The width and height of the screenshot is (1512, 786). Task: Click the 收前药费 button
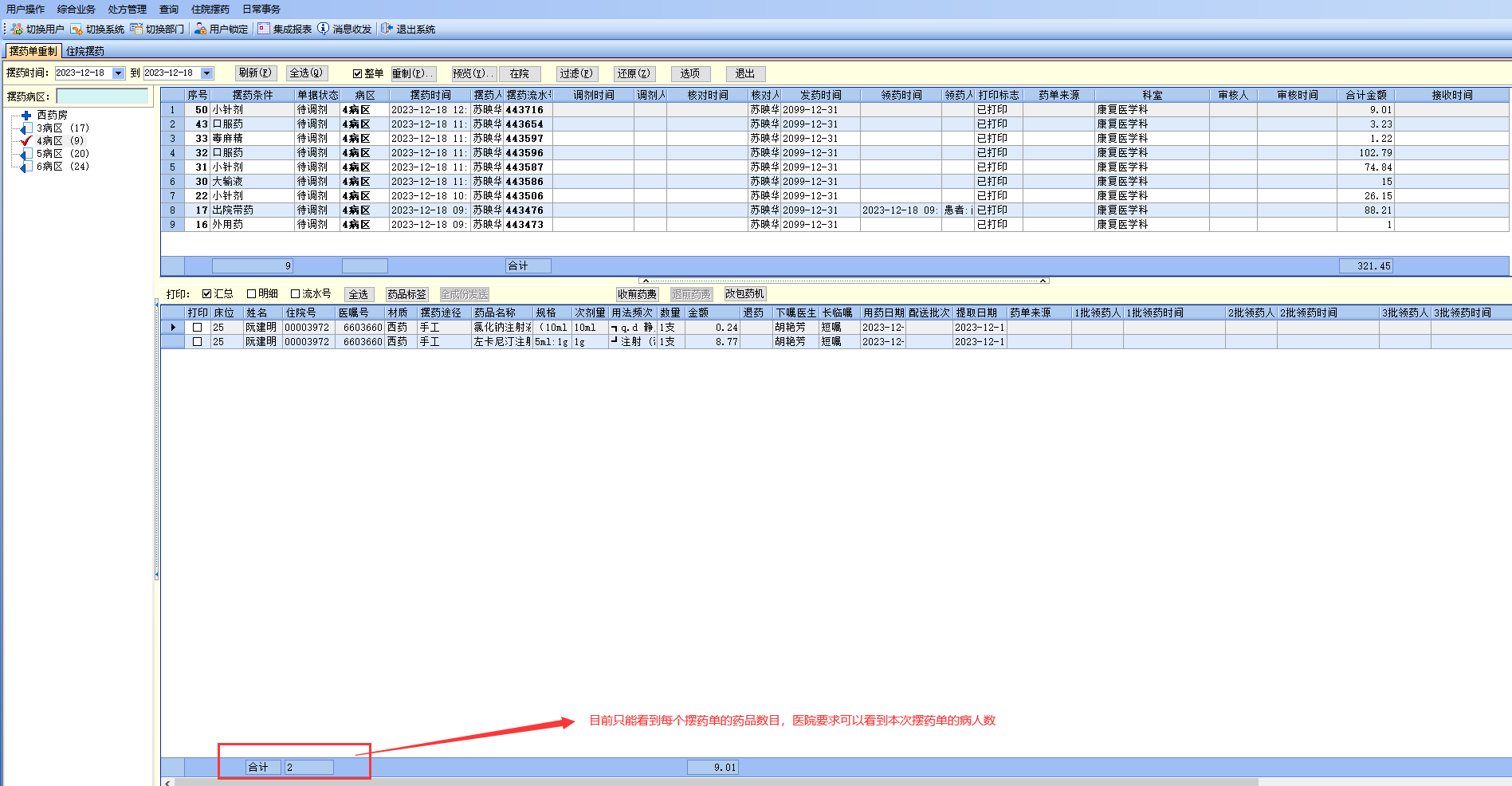(x=637, y=294)
